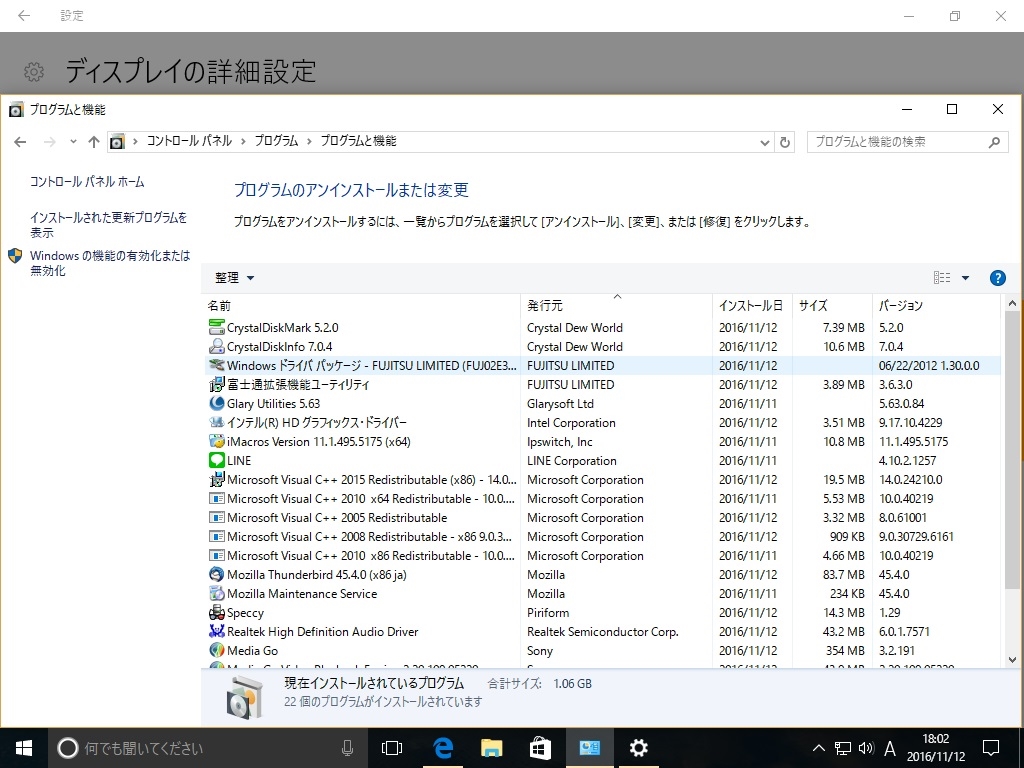The image size is (1024, 768).
Task: Select the Mozilla Thunderbird 45.4.0 icon
Action: pyautogui.click(x=216, y=574)
